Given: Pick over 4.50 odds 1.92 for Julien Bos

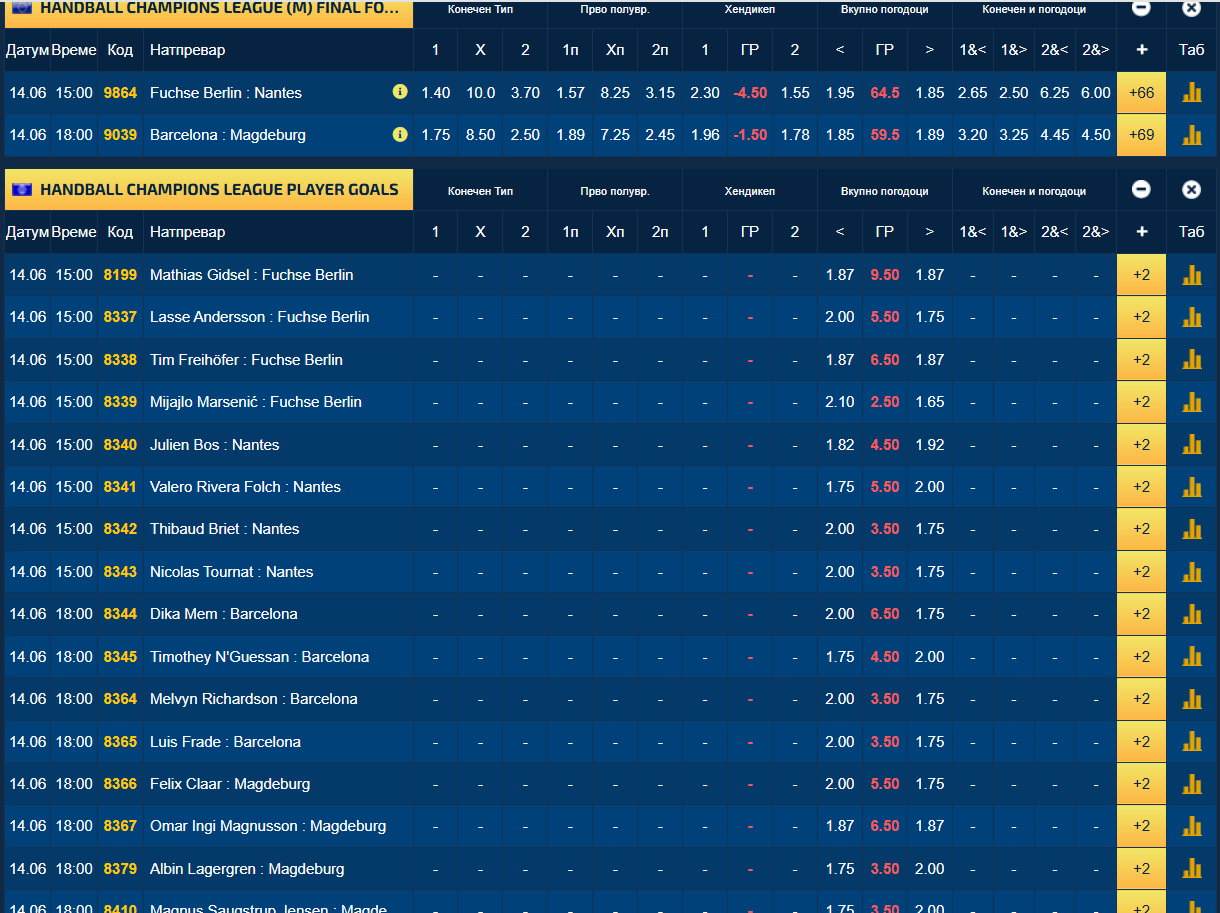Looking at the screenshot, I should pyautogui.click(x=930, y=444).
